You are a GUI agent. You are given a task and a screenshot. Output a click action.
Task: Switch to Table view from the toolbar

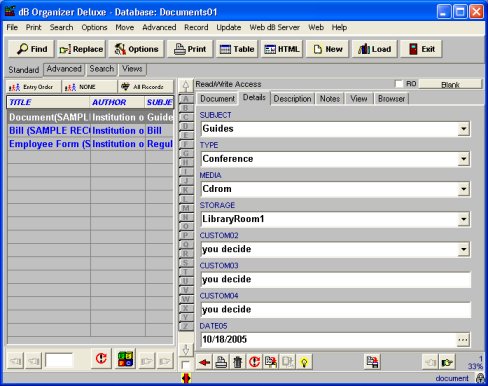(x=237, y=49)
